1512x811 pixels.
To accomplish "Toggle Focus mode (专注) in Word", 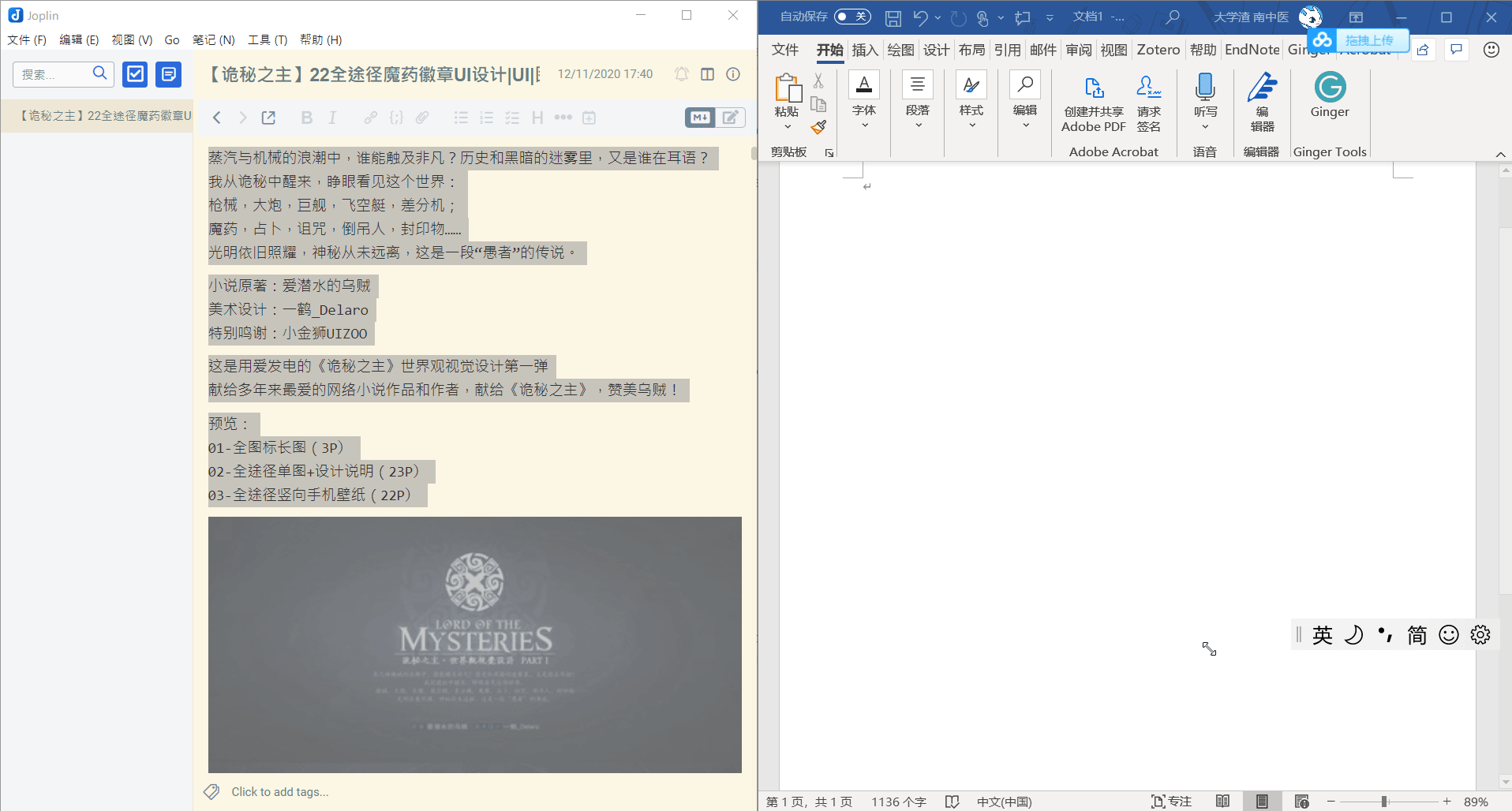I will (x=1172, y=802).
